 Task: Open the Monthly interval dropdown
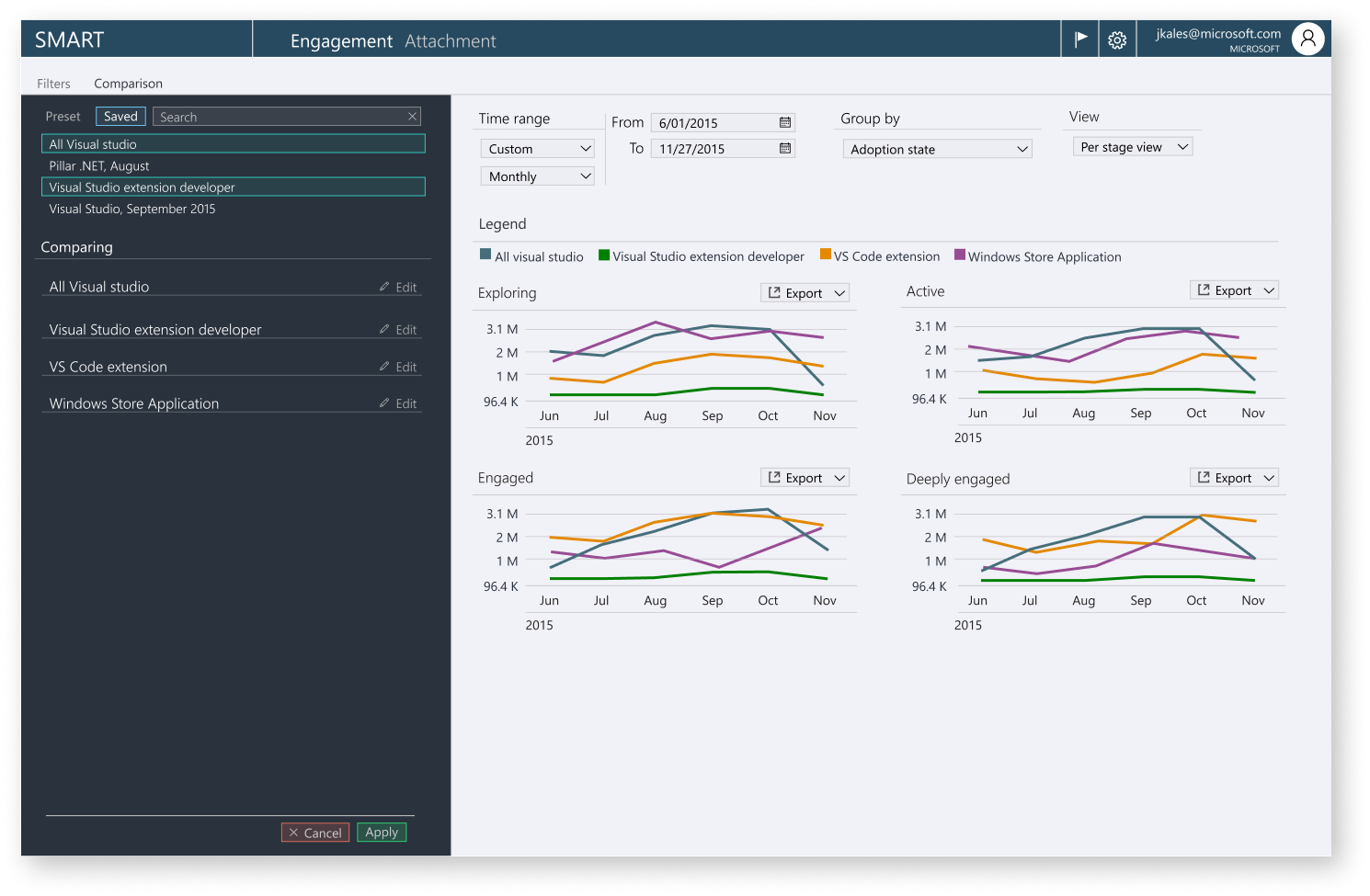click(x=537, y=176)
